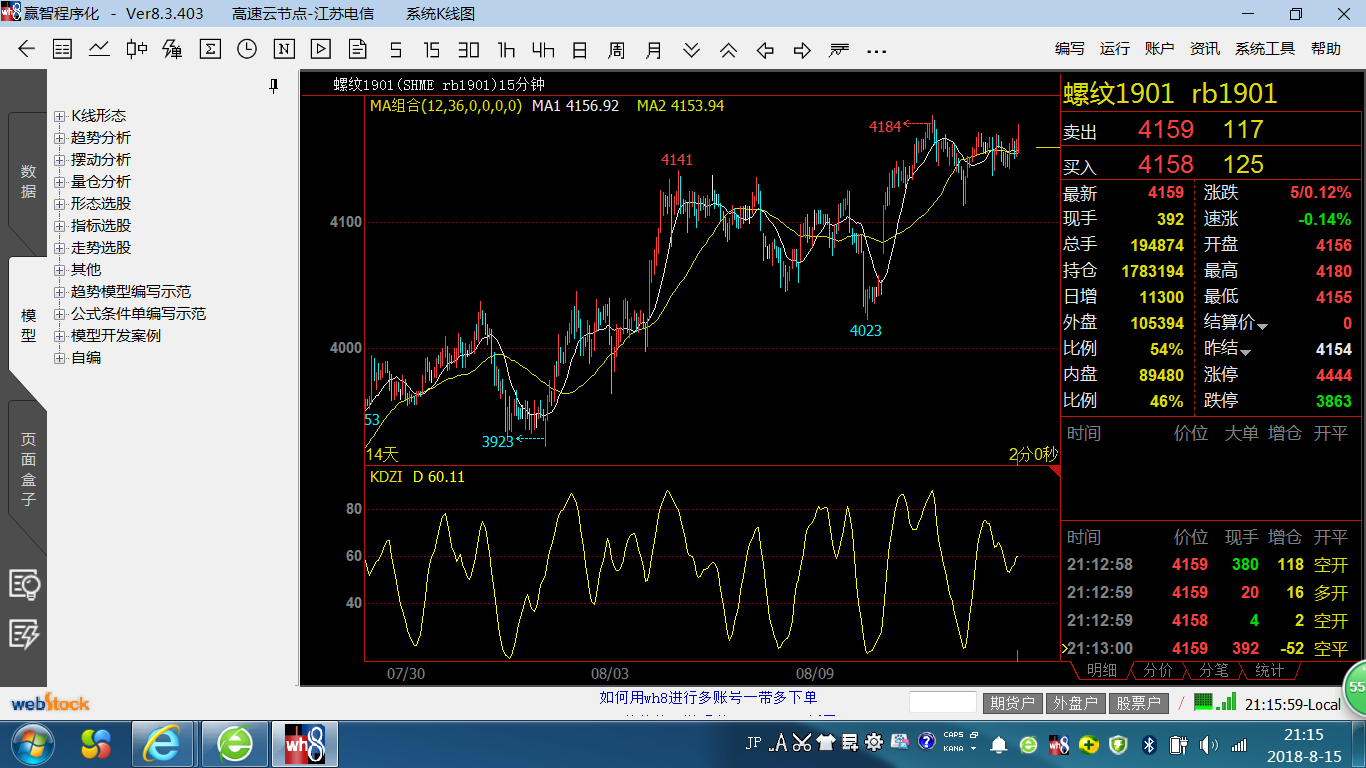Click the 期货户 account button

coord(1013,703)
